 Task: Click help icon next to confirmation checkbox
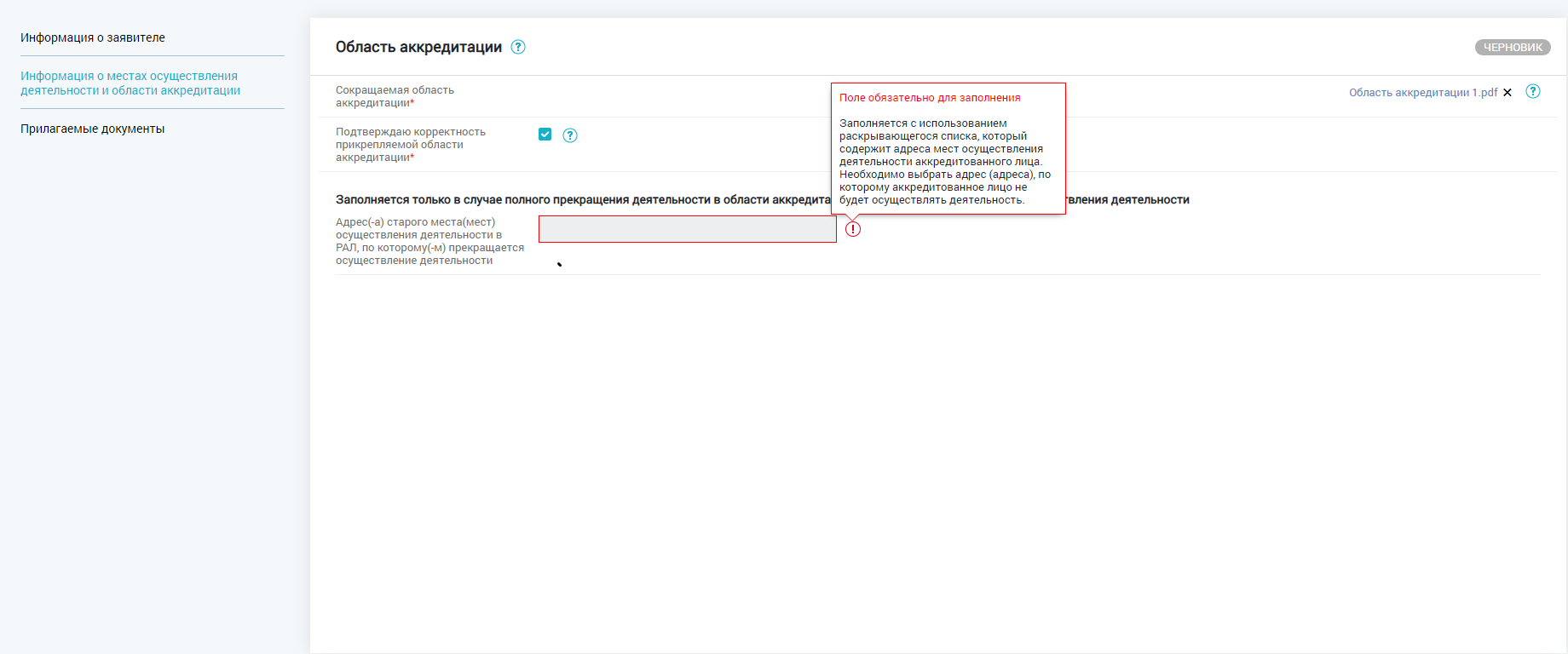click(570, 135)
